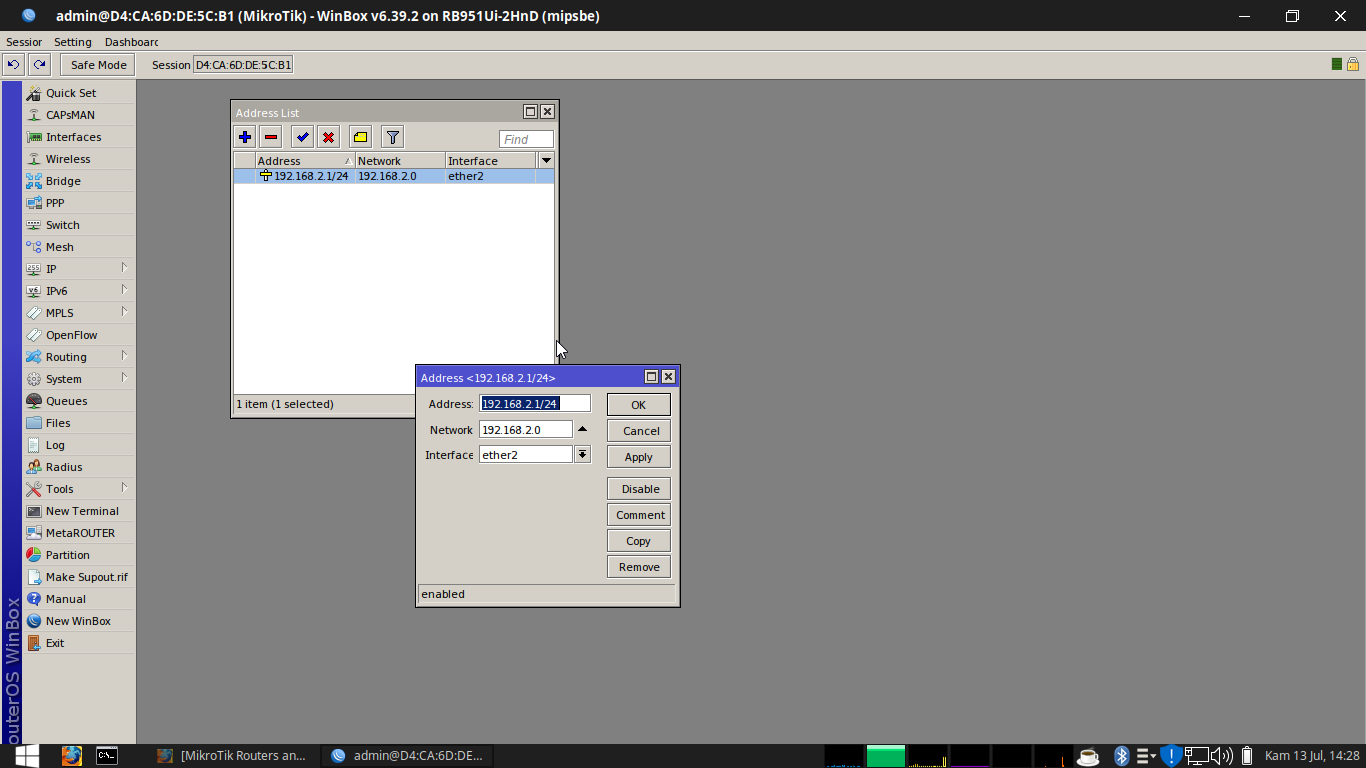Open OpenFlow menu item
Image resolution: width=1366 pixels, height=768 pixels.
[x=79, y=335]
